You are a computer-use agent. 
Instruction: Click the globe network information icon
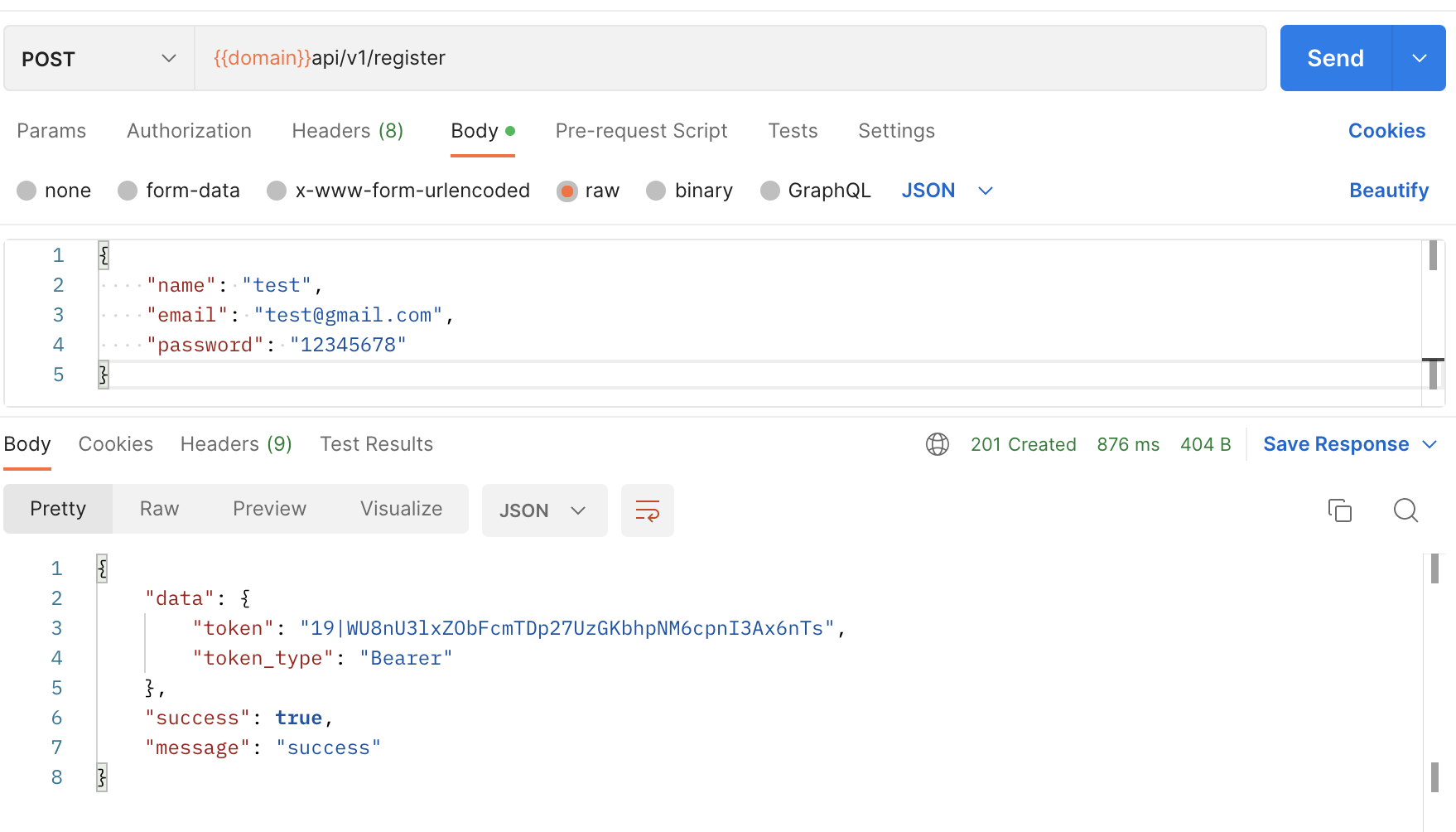[937, 444]
